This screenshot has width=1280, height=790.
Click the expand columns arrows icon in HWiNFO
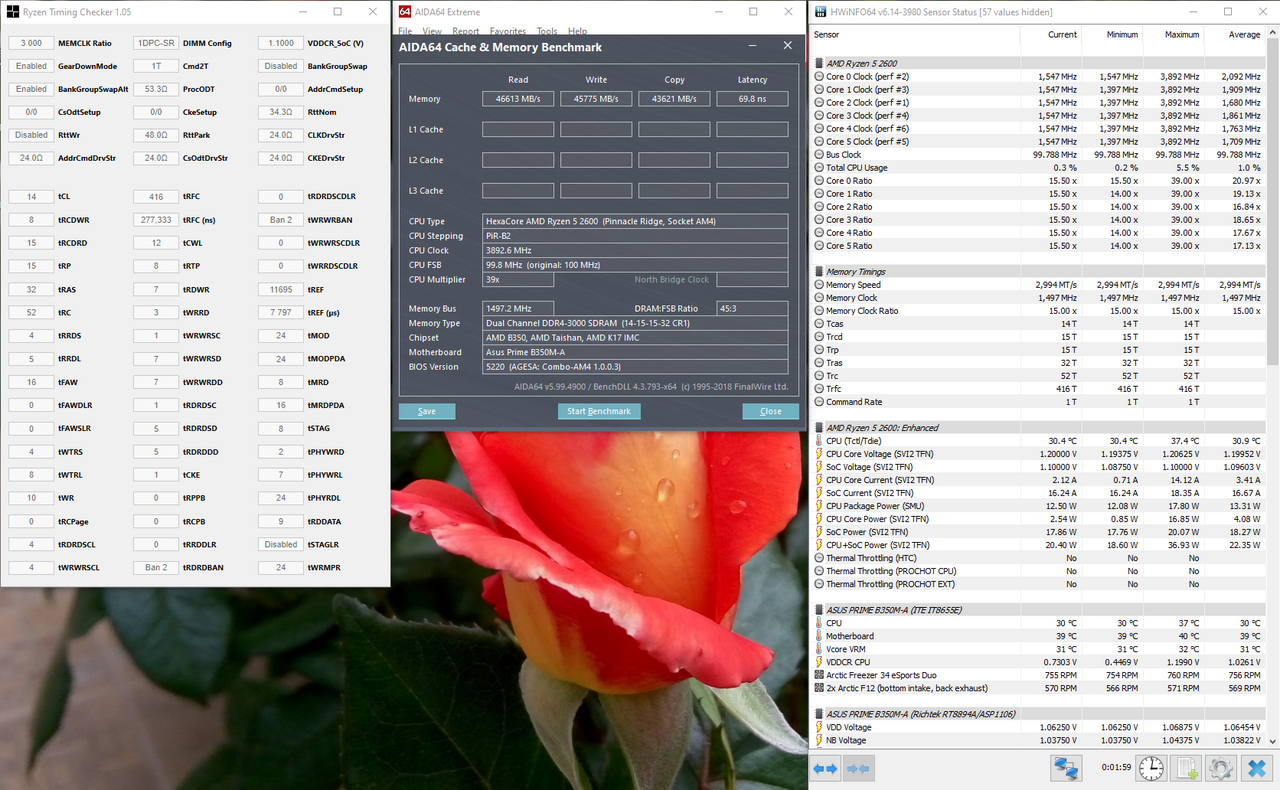pyautogui.click(x=825, y=768)
